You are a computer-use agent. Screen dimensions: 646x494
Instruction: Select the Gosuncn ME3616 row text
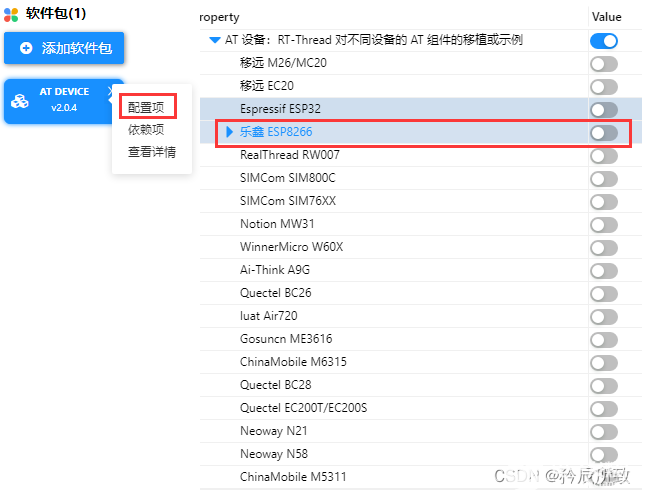point(286,339)
